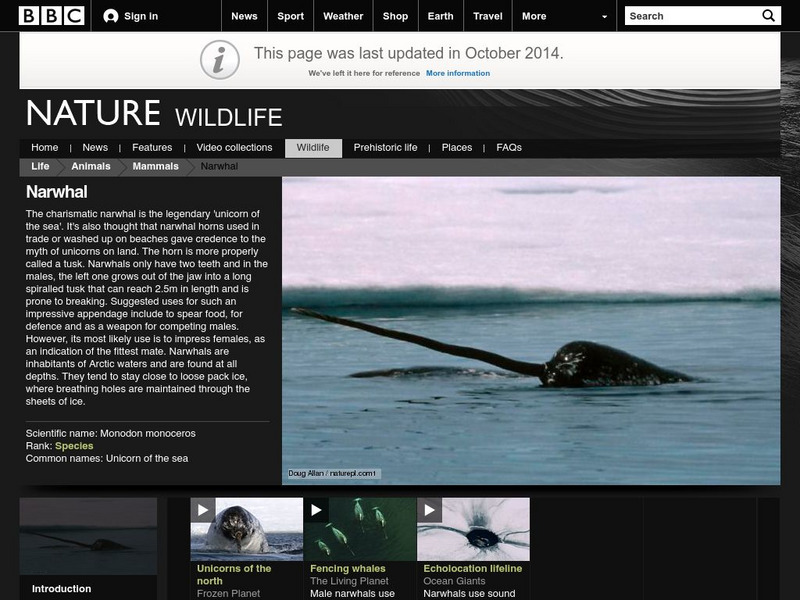Open the Fencing whales title link
800x600 pixels.
pyautogui.click(x=348, y=568)
